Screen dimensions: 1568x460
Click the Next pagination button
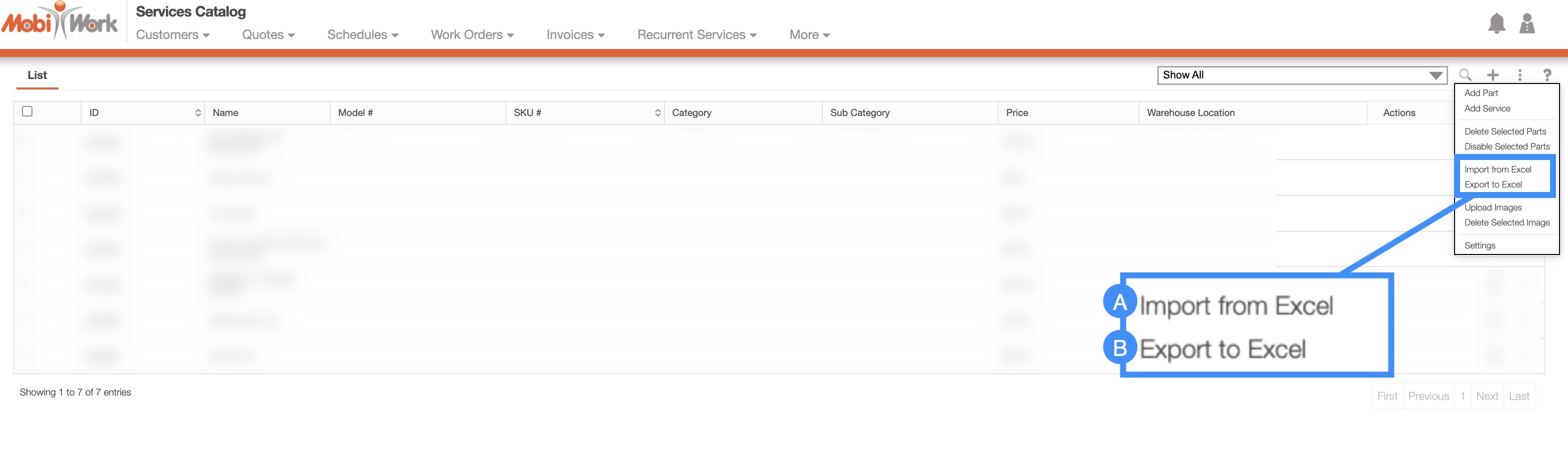1487,396
